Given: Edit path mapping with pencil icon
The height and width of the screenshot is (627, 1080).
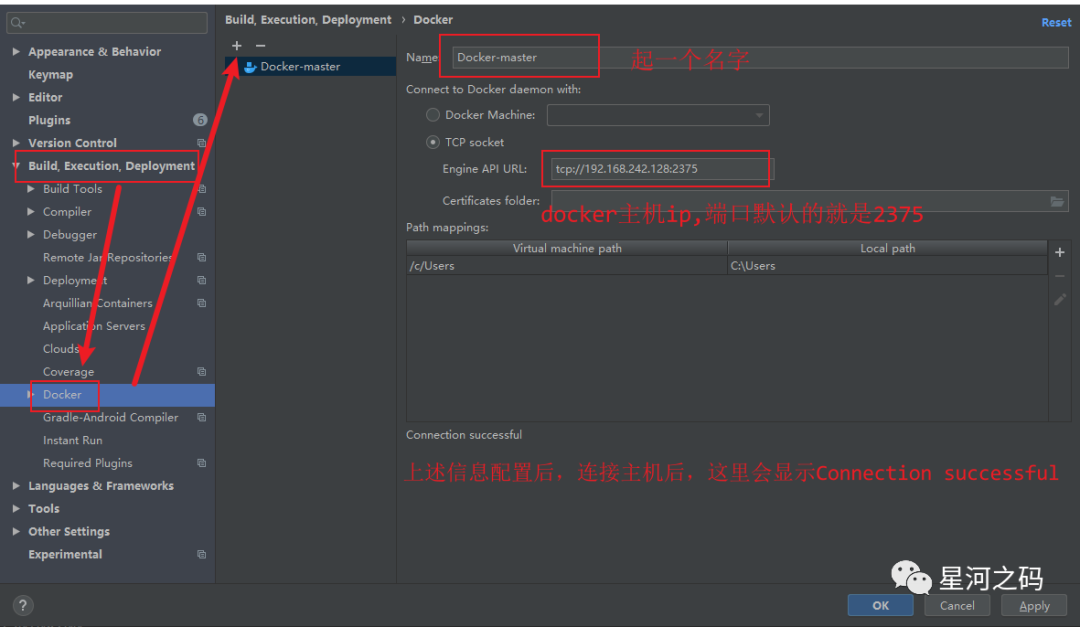Looking at the screenshot, I should (1060, 299).
